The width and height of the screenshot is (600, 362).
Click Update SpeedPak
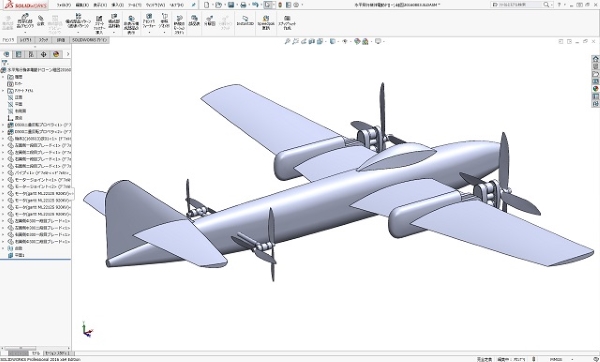click(x=266, y=22)
